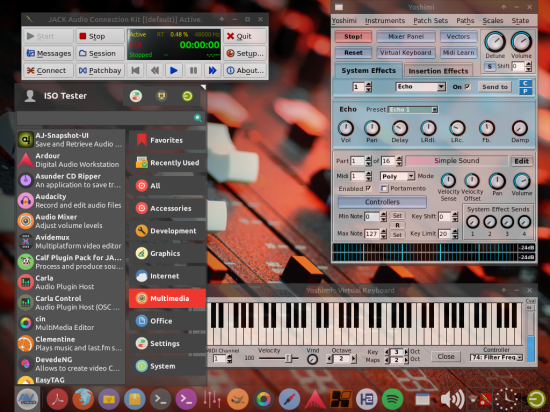Toggle the S solo button near Shift

coord(490,66)
